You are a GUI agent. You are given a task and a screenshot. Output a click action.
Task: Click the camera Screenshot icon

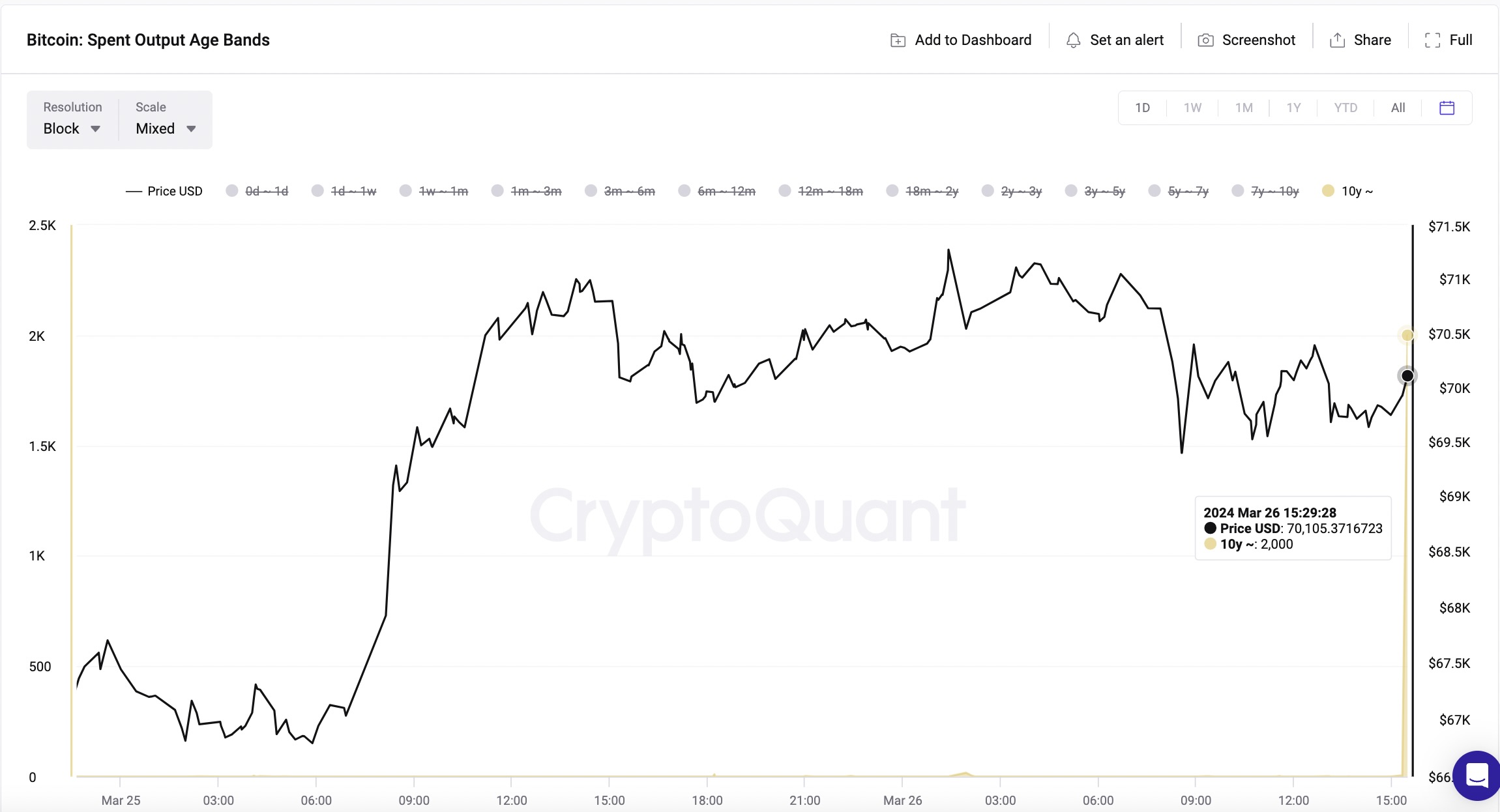(1205, 40)
